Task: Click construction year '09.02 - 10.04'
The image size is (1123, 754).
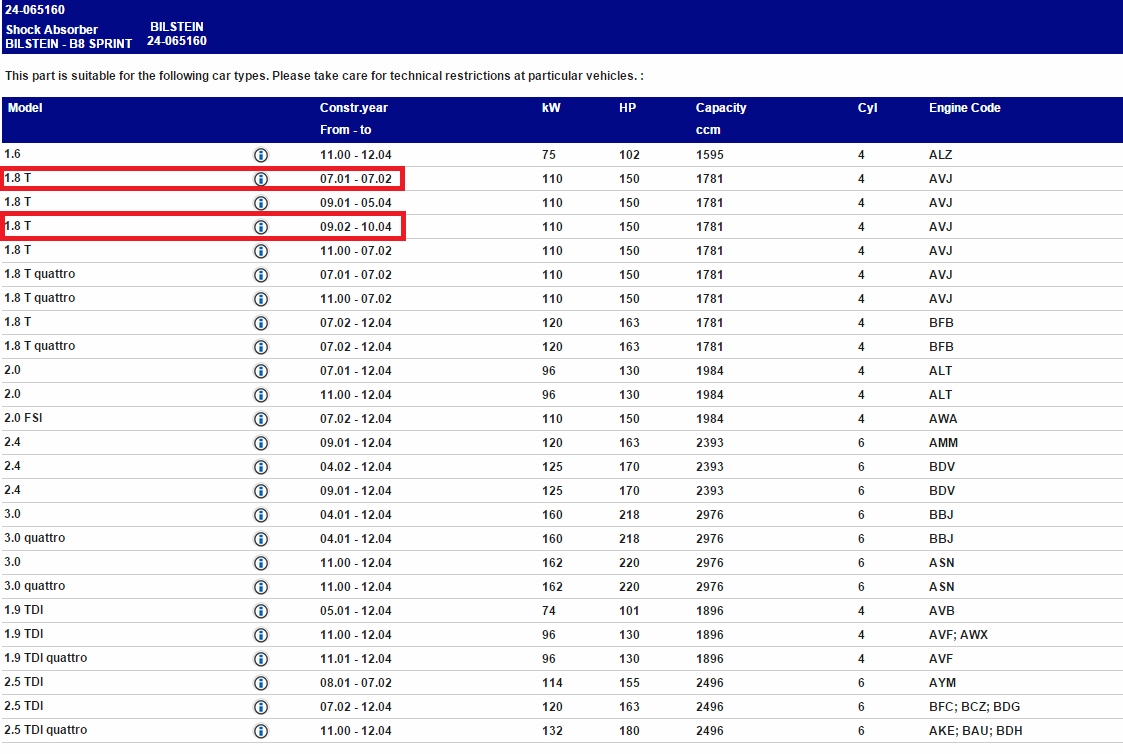Action: 356,227
